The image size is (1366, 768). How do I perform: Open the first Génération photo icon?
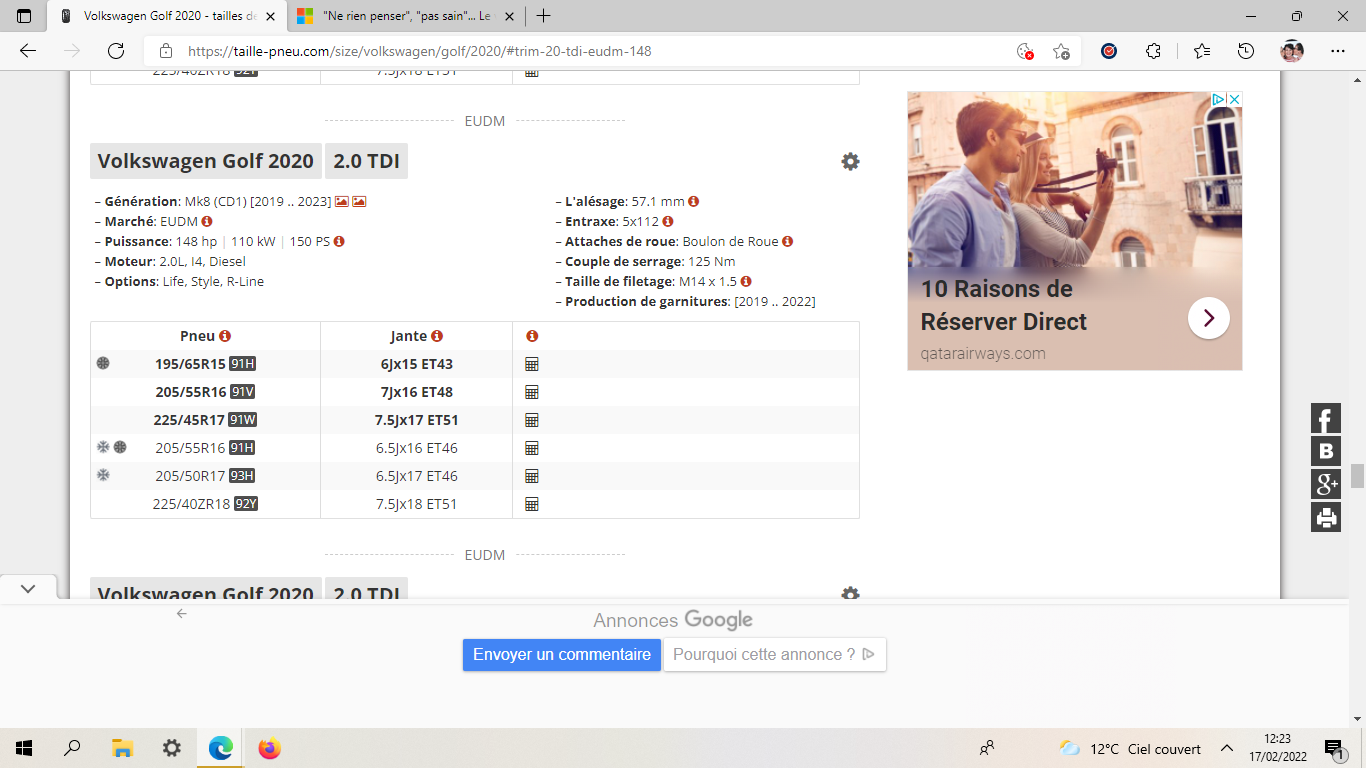click(342, 202)
